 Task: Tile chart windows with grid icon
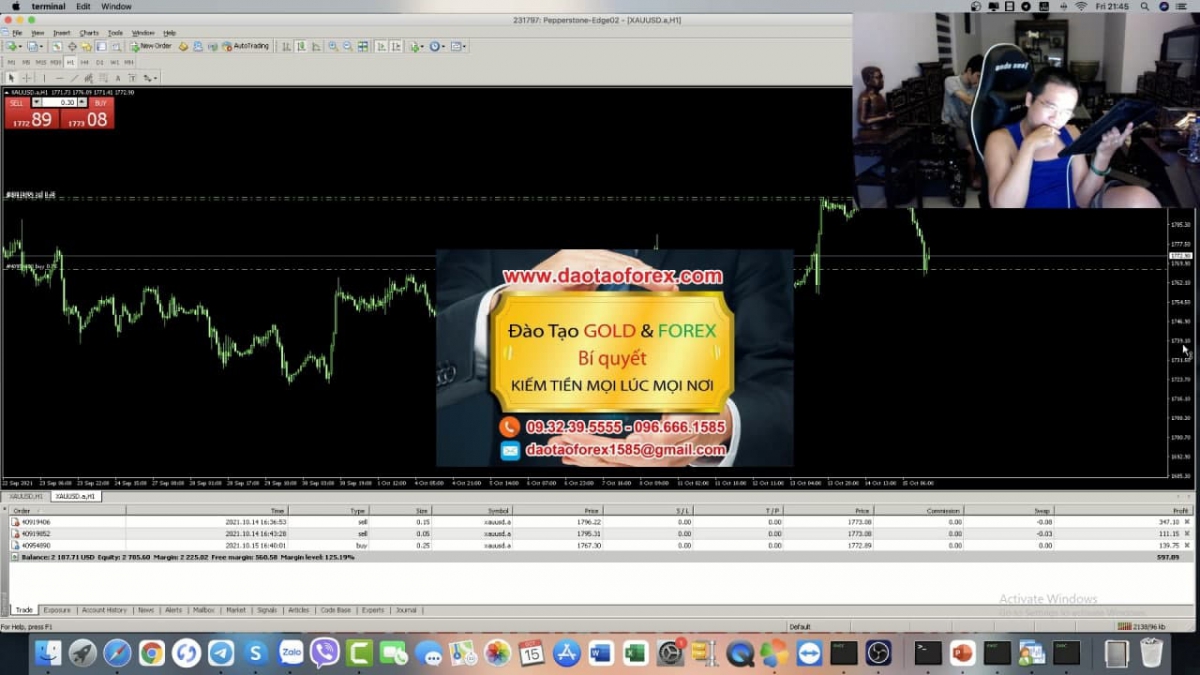pyautogui.click(x=363, y=46)
